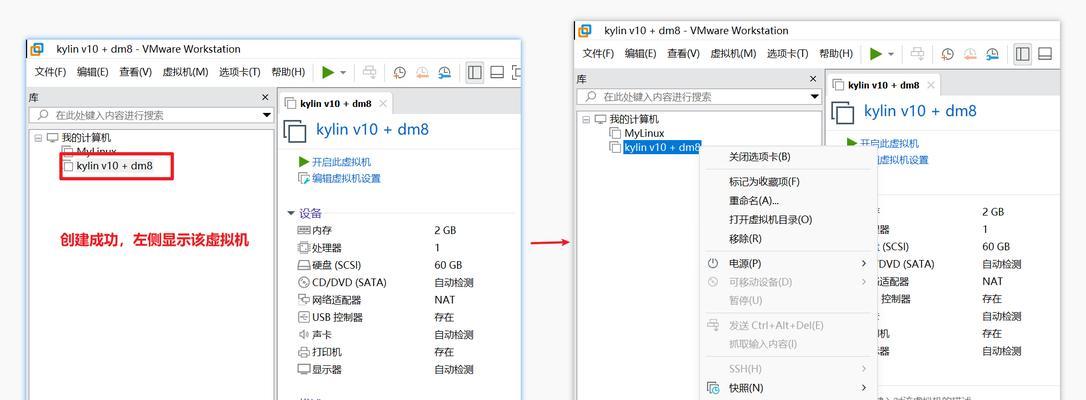
Task: Click the 60 GB value in right window
Action: point(996,246)
